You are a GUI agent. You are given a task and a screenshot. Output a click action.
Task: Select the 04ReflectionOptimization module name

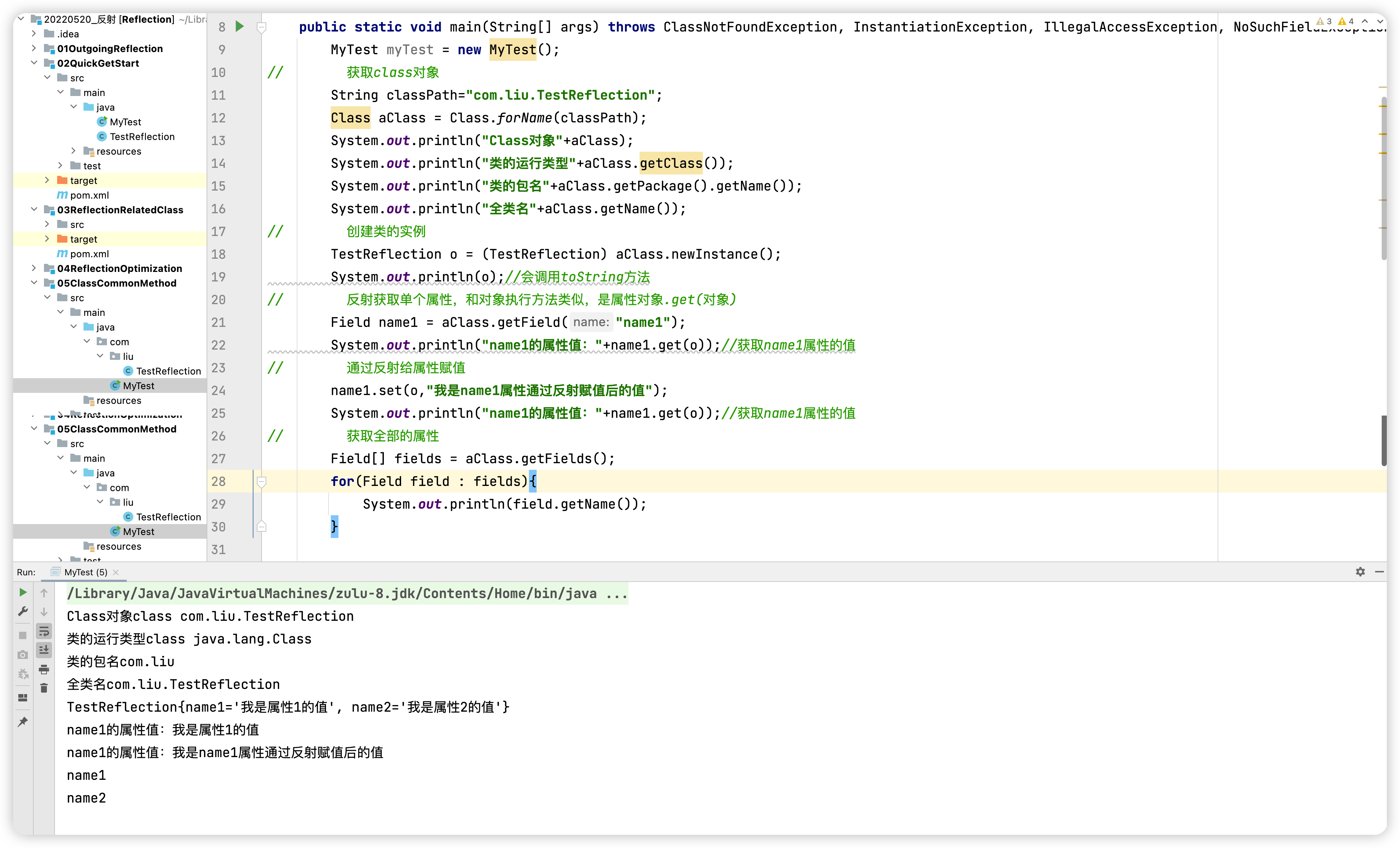point(119,268)
